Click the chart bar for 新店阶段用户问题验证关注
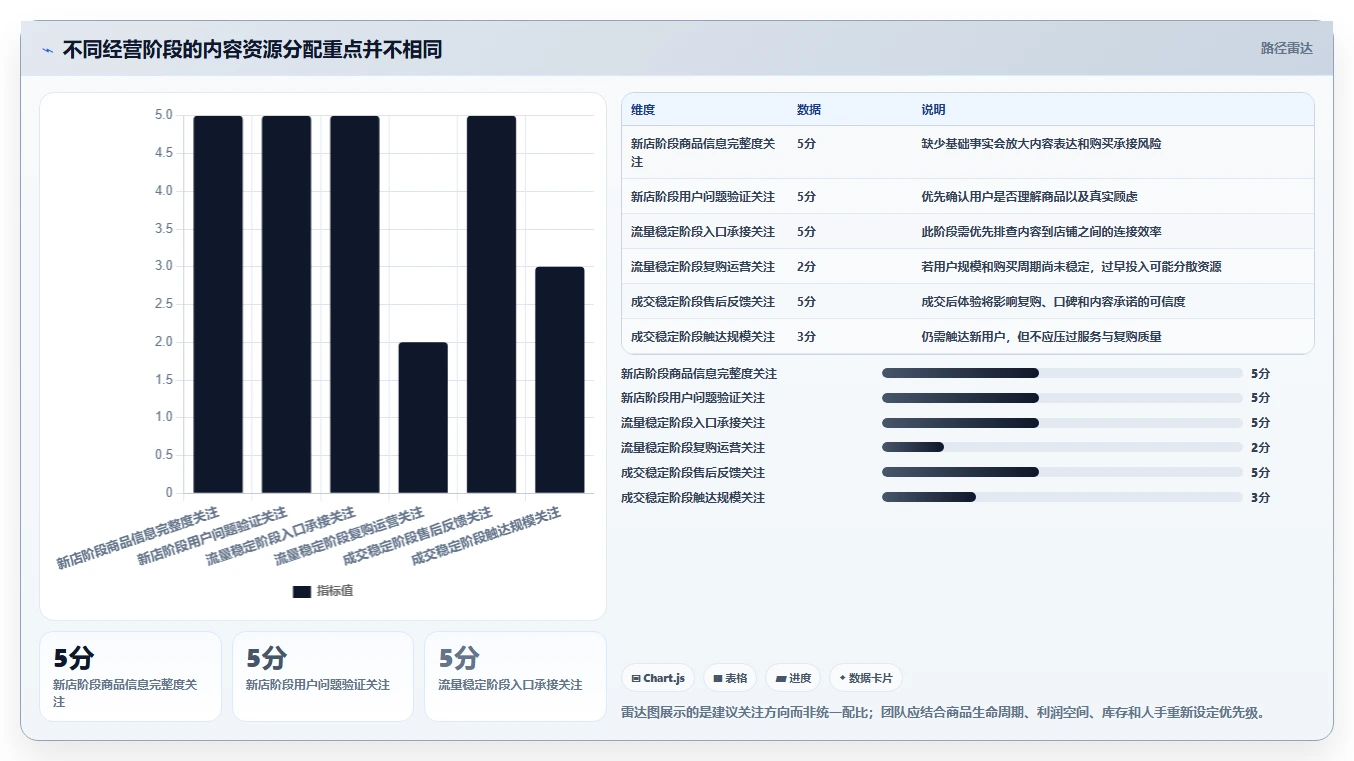The height and width of the screenshot is (761, 1354). (x=286, y=304)
